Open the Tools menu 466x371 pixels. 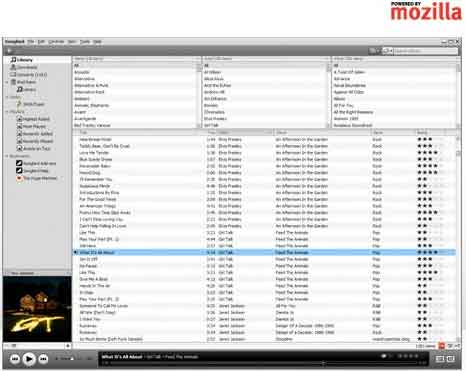(85, 42)
